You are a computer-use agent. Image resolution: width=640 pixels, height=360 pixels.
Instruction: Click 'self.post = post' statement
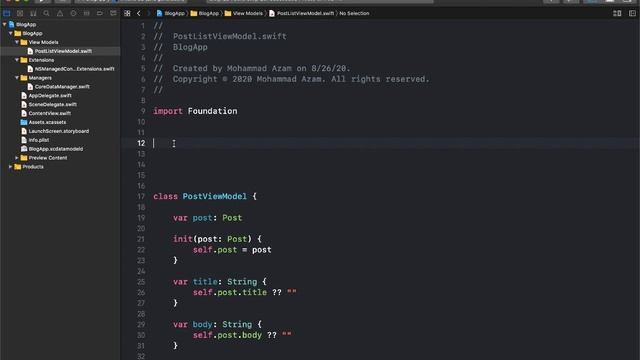pos(232,250)
